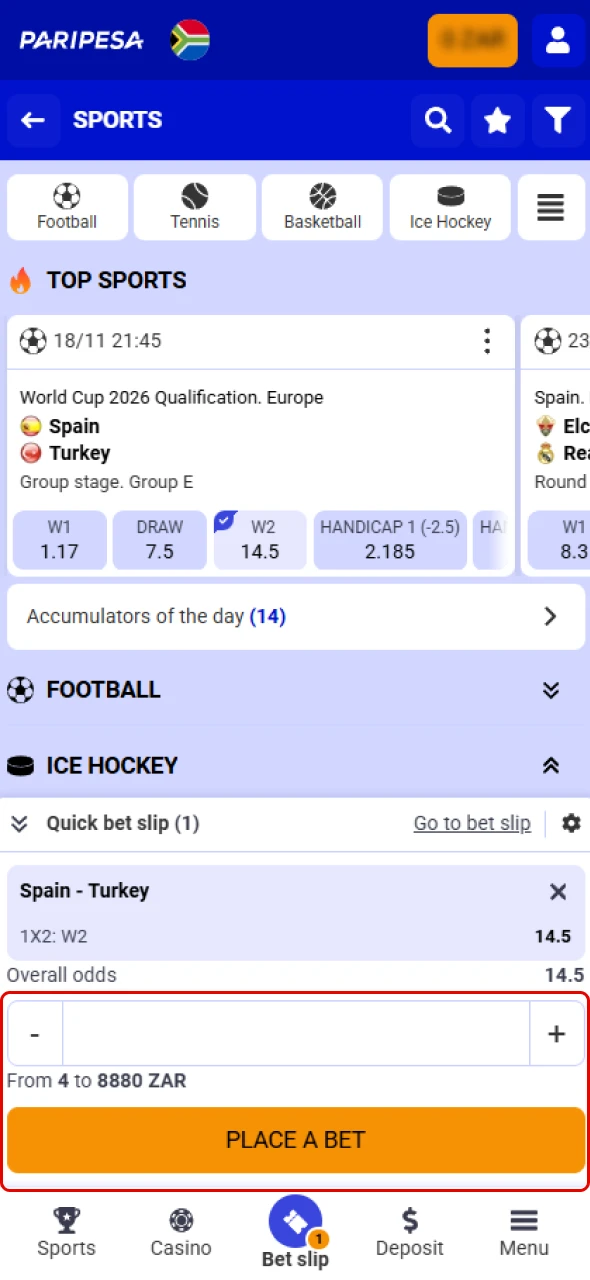Screen dimensions: 590x1280
Task: Open the user account icon
Action: pyautogui.click(x=558, y=41)
